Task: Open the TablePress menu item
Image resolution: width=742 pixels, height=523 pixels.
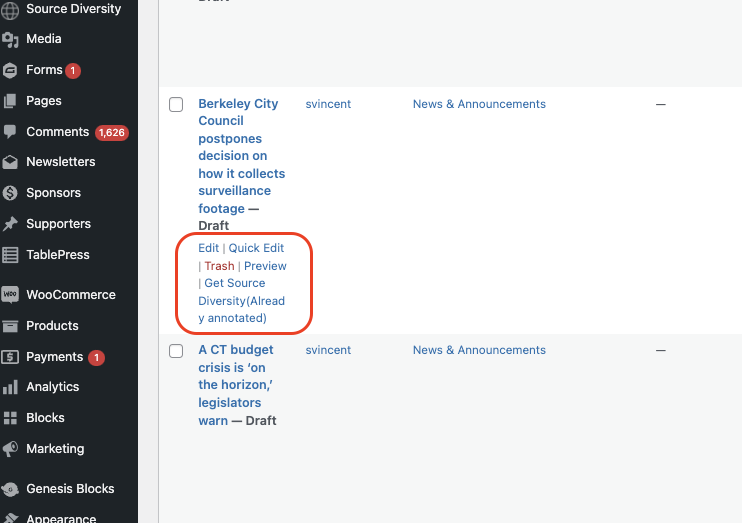Action: pyautogui.click(x=58, y=255)
